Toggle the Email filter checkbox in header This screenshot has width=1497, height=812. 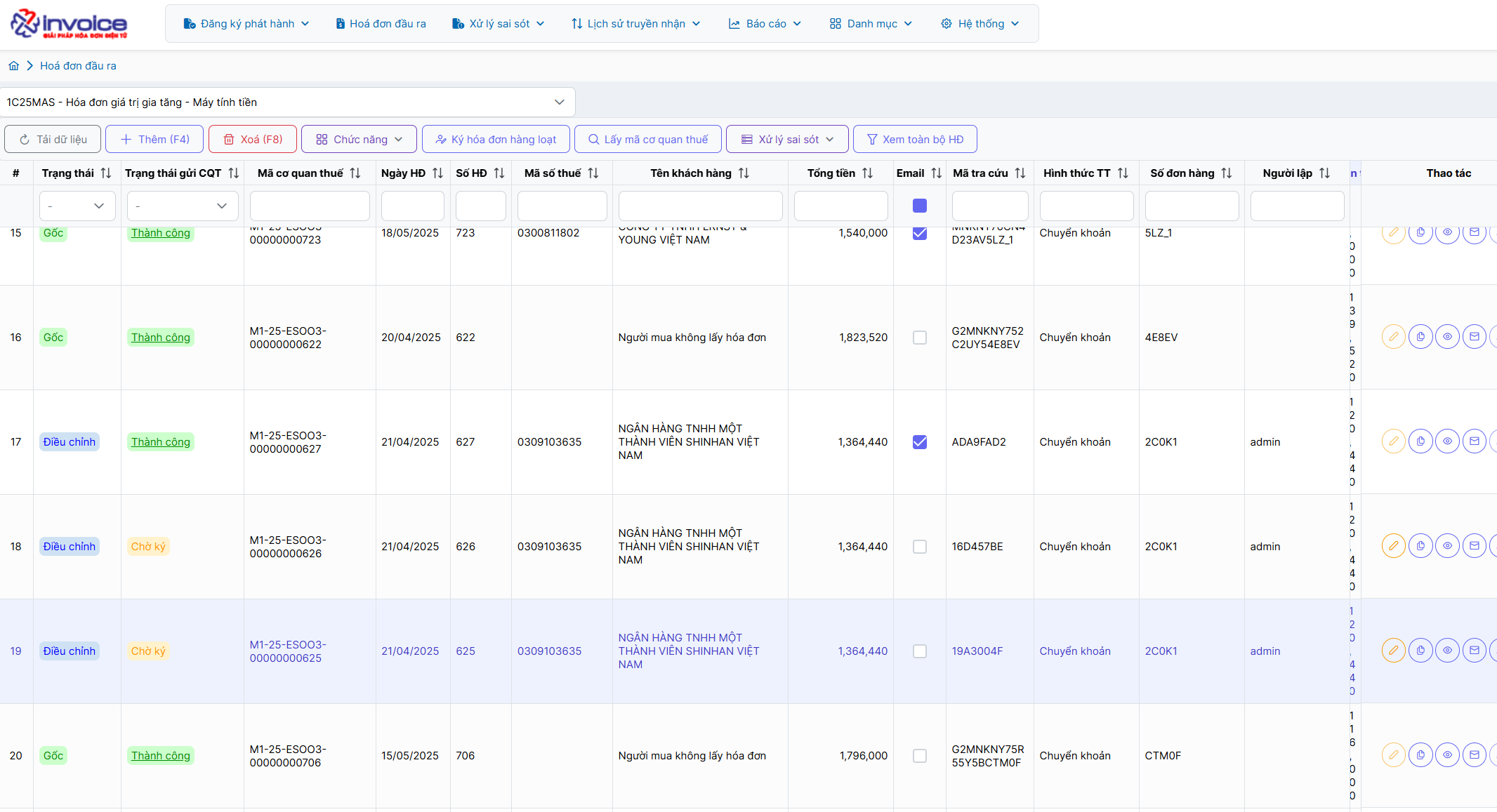(919, 206)
